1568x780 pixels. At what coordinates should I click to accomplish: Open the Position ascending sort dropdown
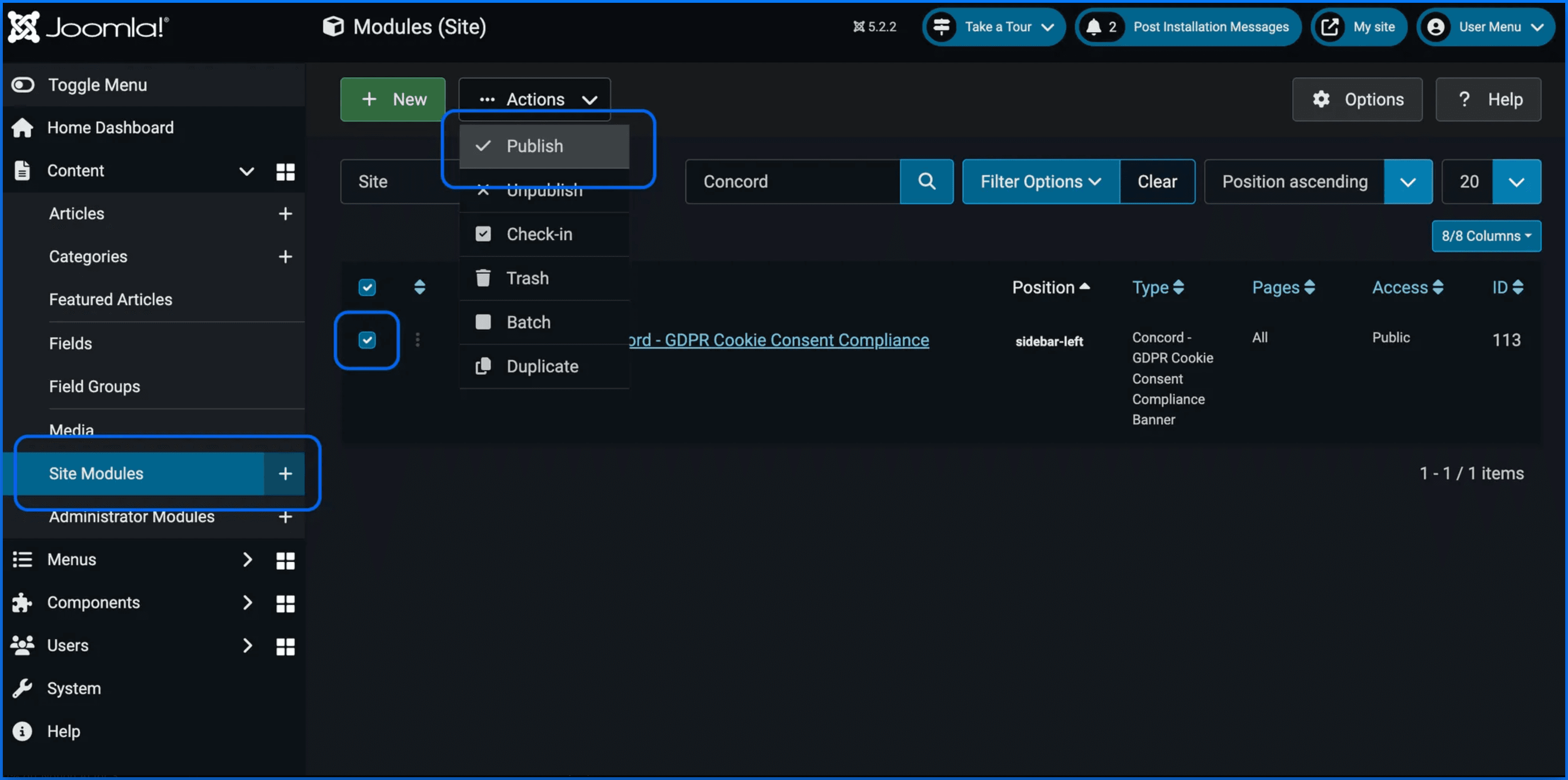pyautogui.click(x=1408, y=181)
